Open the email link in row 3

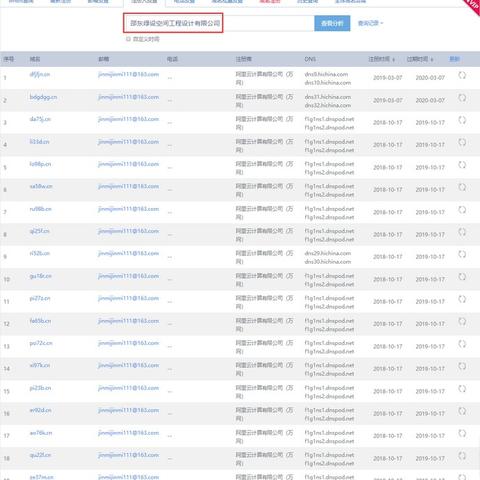128,119
